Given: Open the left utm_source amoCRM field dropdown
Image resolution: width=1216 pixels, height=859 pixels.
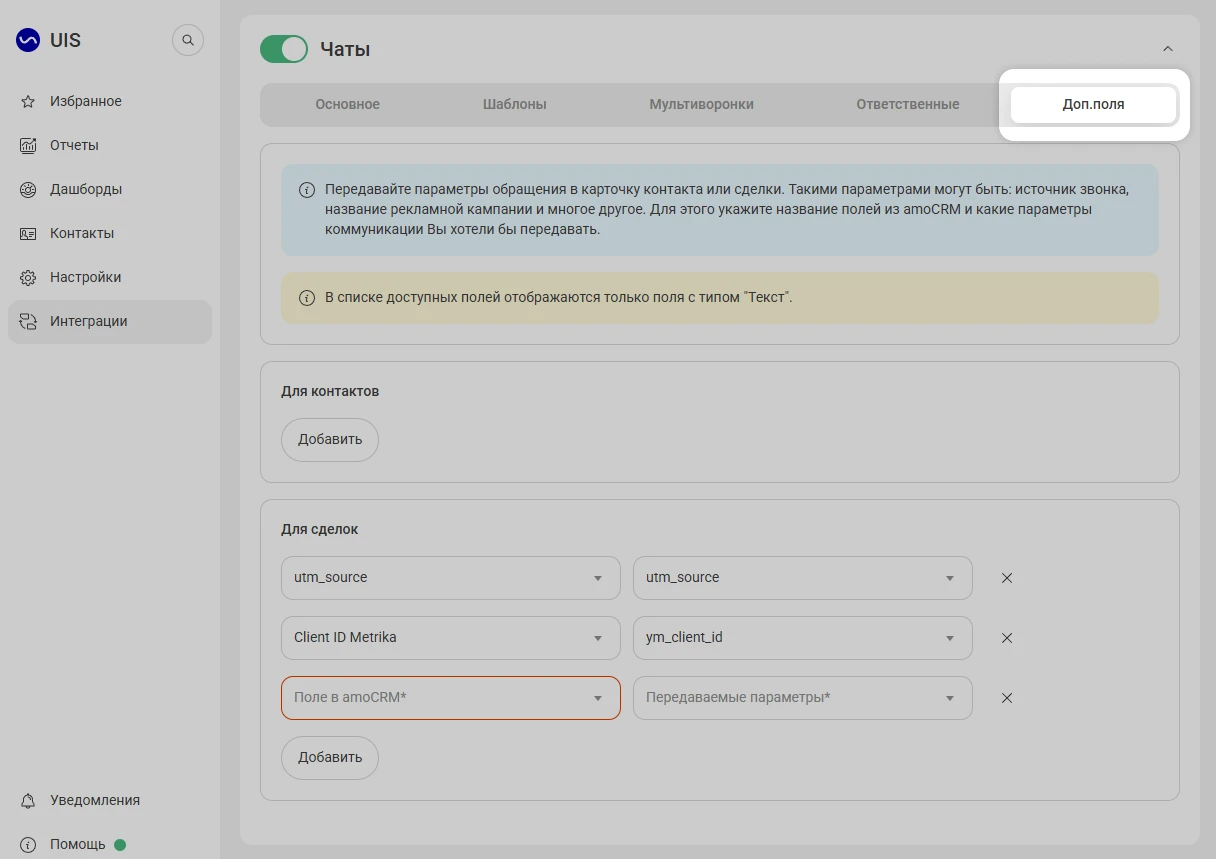Looking at the screenshot, I should (x=451, y=578).
